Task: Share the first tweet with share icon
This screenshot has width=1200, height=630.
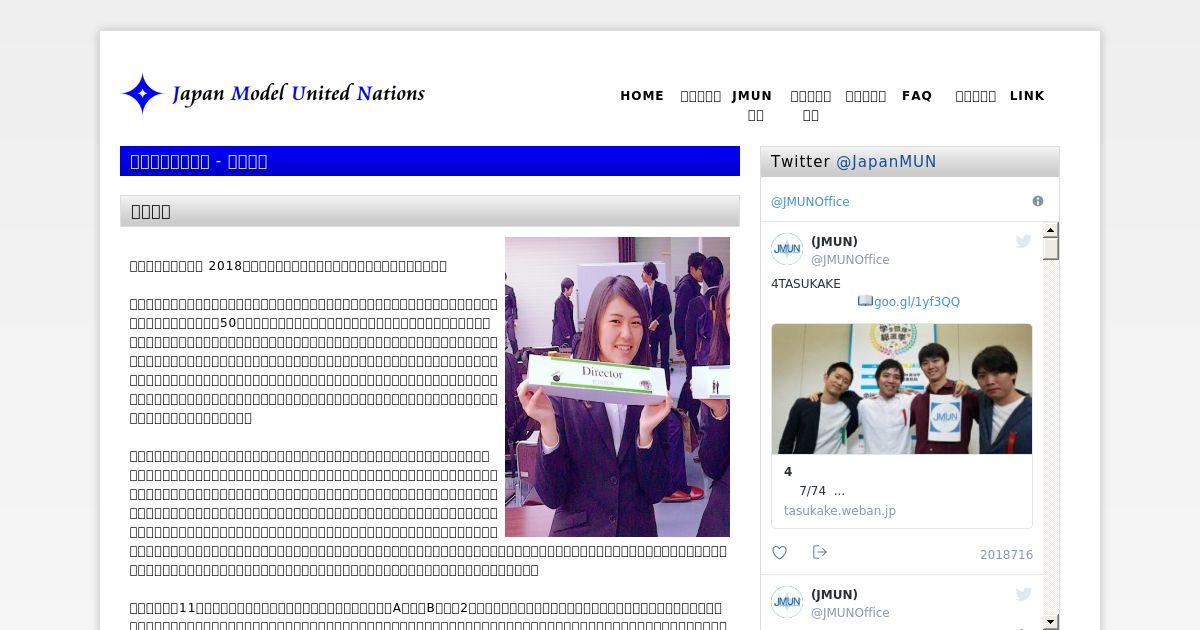Action: (820, 553)
